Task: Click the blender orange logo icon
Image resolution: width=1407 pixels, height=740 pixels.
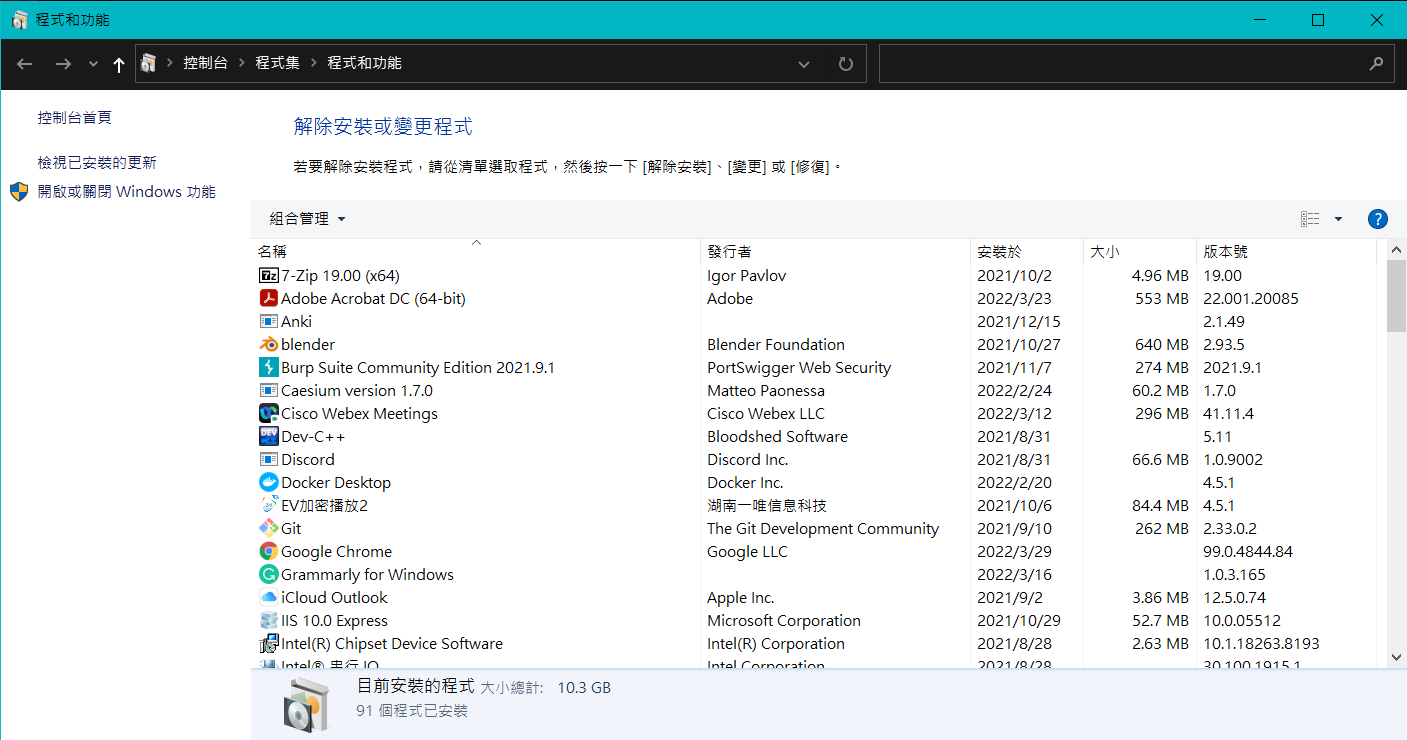Action: click(x=268, y=344)
